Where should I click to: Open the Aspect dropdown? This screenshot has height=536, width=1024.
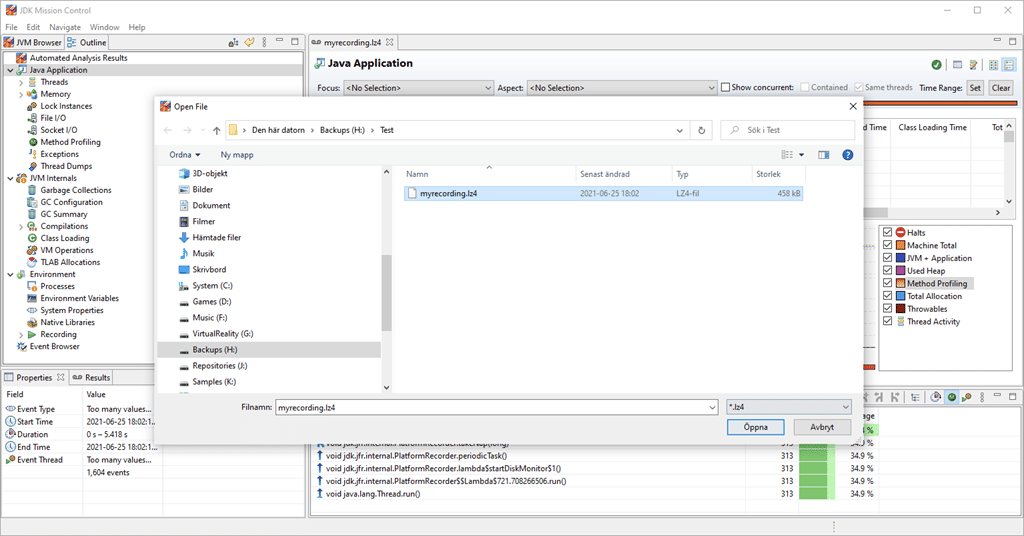click(622, 87)
